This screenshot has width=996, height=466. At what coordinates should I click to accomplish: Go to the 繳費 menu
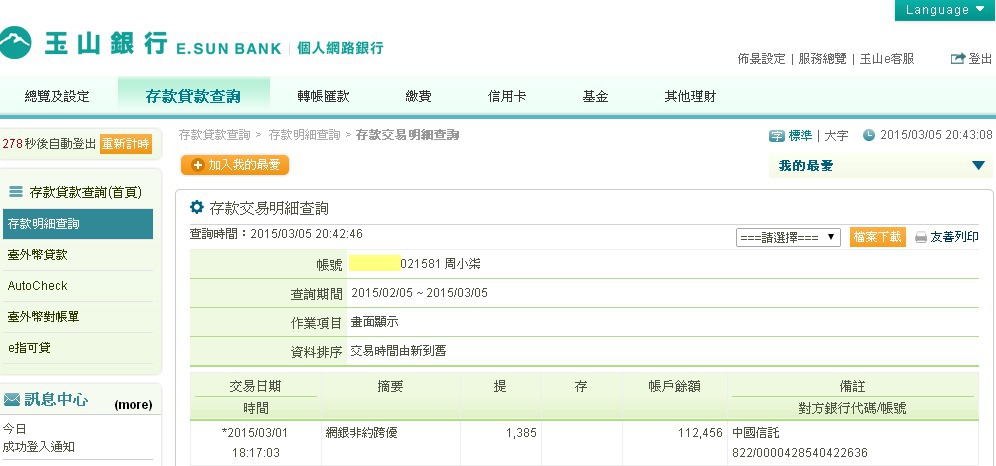(419, 97)
